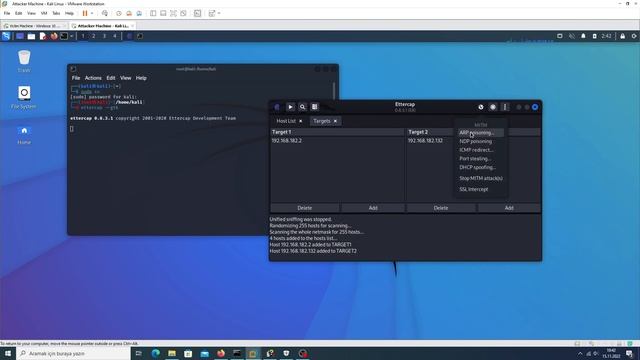This screenshot has width=640, height=360.
Task: Click the Target 1 column header
Action: (x=337, y=132)
